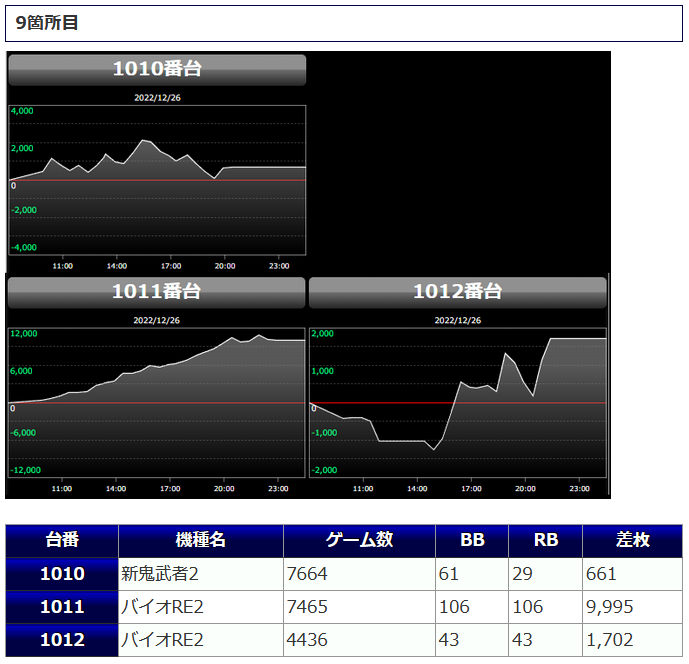The width and height of the screenshot is (689, 664).
Task: Select row header 1011 in table
Action: point(62,607)
